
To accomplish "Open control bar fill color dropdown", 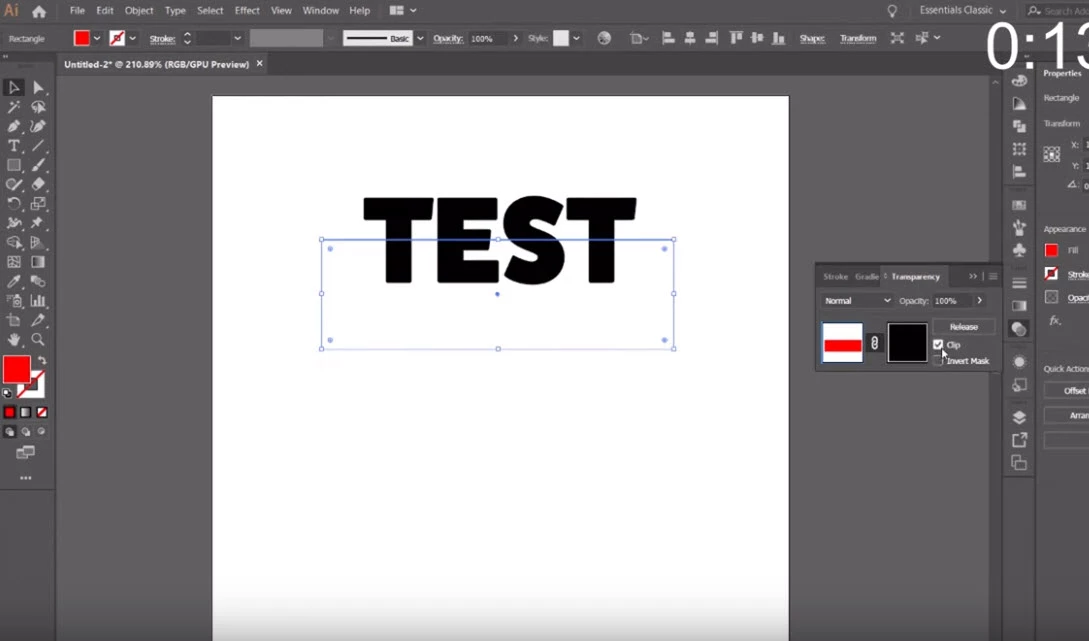I will tap(97, 39).
